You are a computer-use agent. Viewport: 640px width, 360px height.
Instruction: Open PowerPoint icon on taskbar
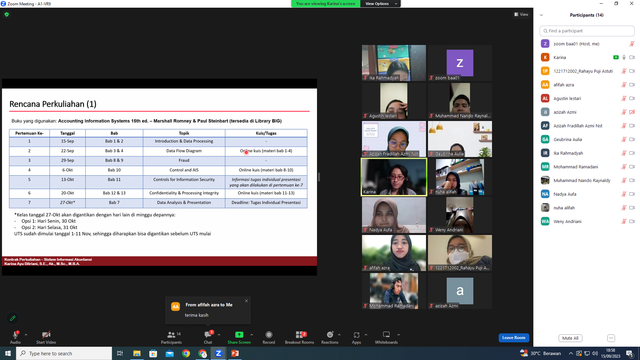pyautogui.click(x=235, y=353)
